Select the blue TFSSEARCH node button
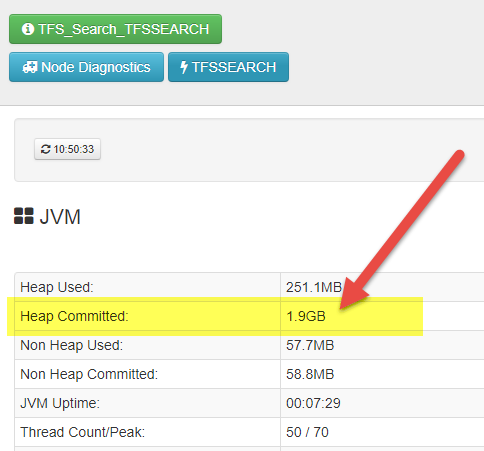This screenshot has width=484, height=451. pos(228,67)
